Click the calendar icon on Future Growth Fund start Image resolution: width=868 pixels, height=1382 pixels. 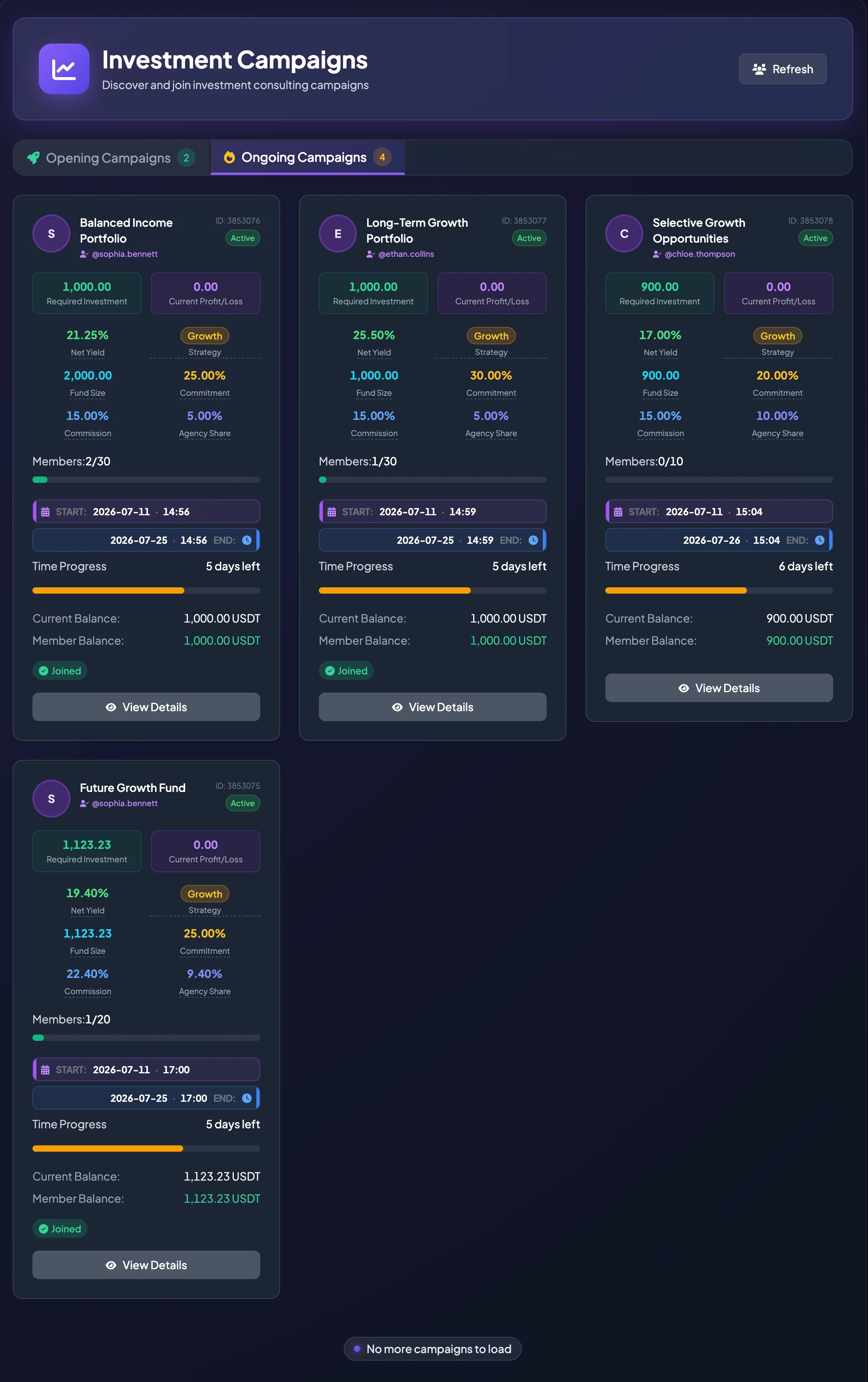coord(45,1070)
